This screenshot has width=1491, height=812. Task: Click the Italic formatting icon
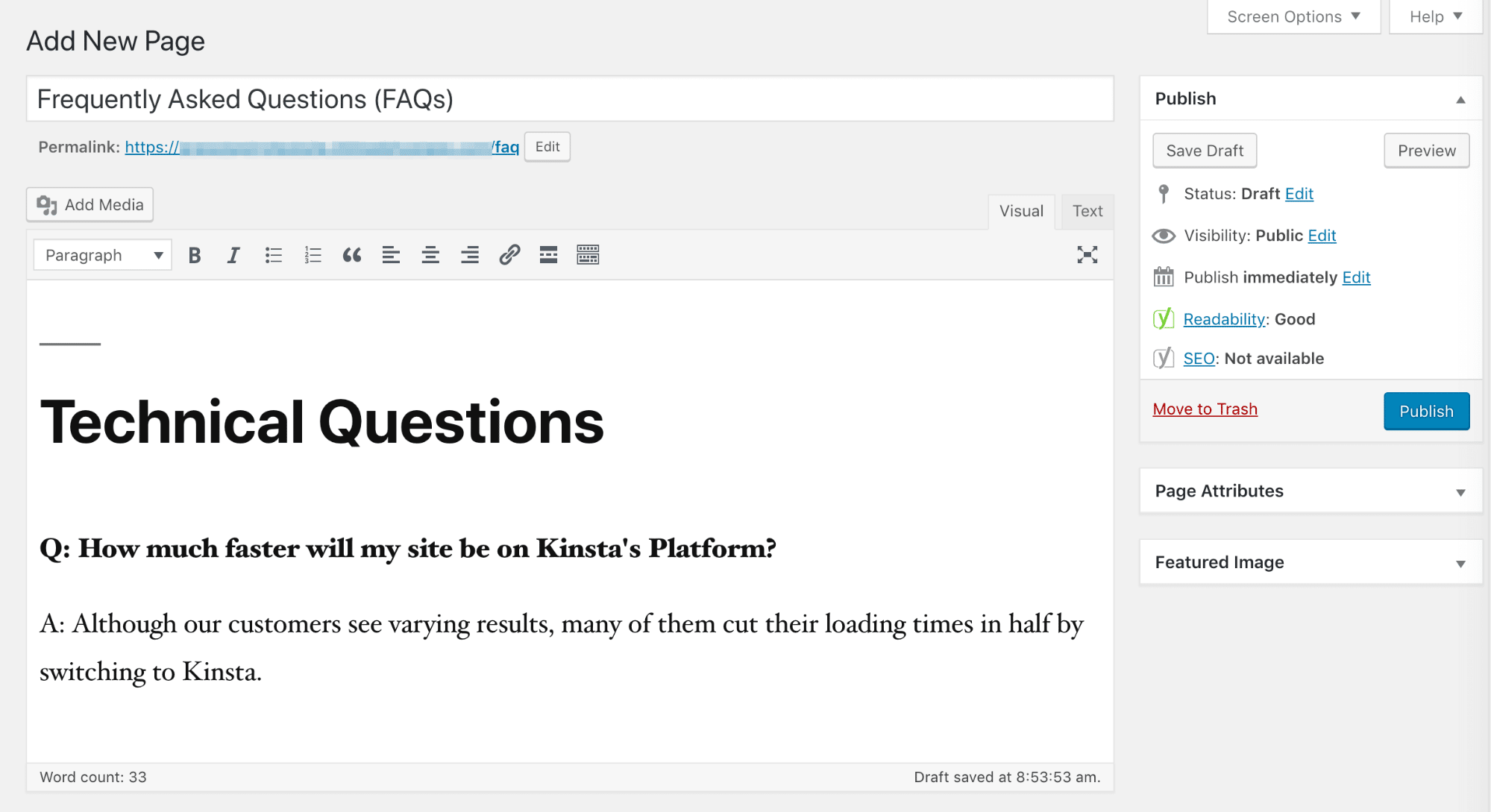tap(233, 255)
